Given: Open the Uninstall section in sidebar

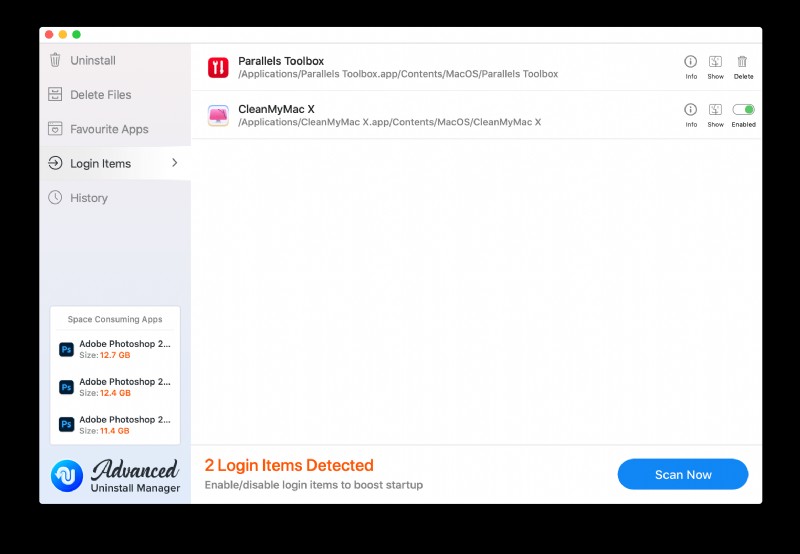Looking at the screenshot, I should point(115,60).
